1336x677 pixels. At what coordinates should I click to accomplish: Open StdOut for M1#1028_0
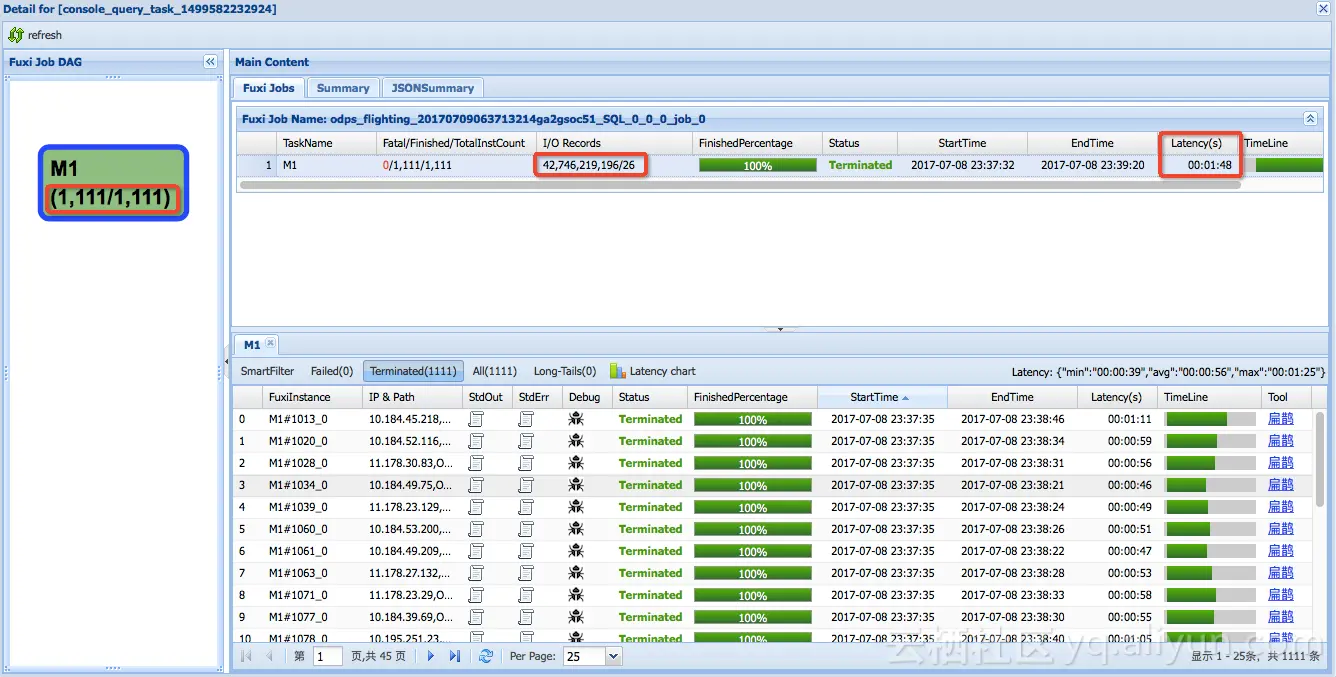[476, 463]
